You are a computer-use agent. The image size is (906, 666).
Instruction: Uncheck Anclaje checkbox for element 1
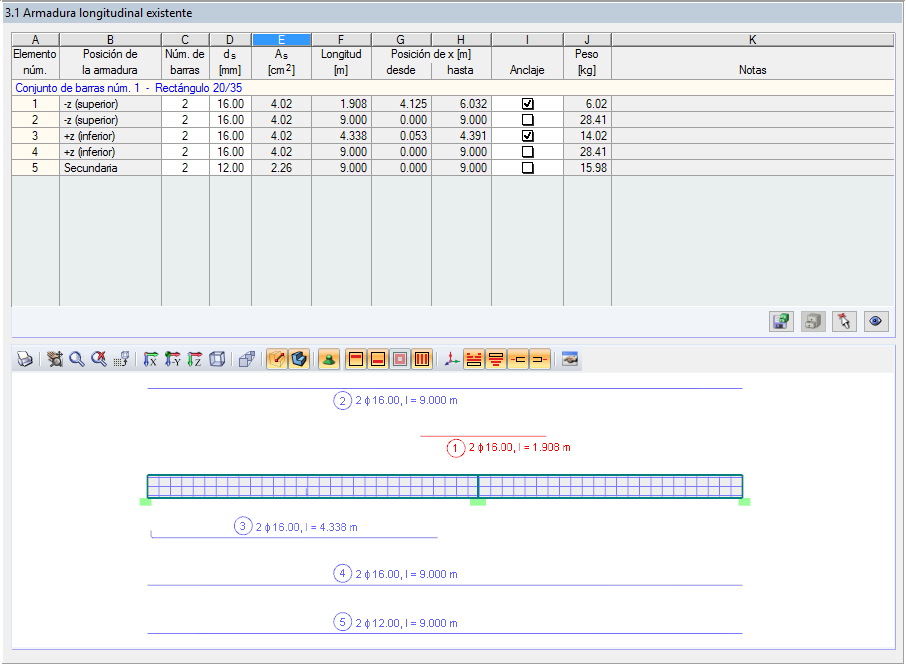click(x=528, y=104)
